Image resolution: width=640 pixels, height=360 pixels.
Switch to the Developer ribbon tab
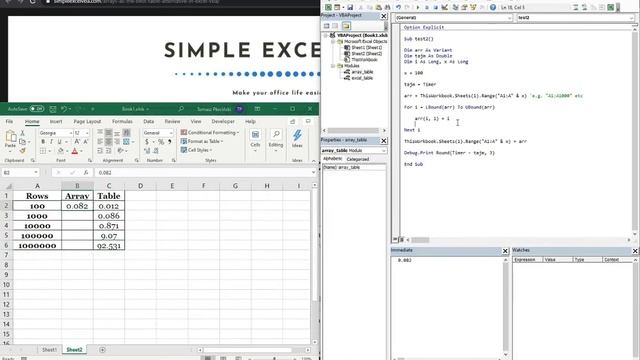(223, 121)
